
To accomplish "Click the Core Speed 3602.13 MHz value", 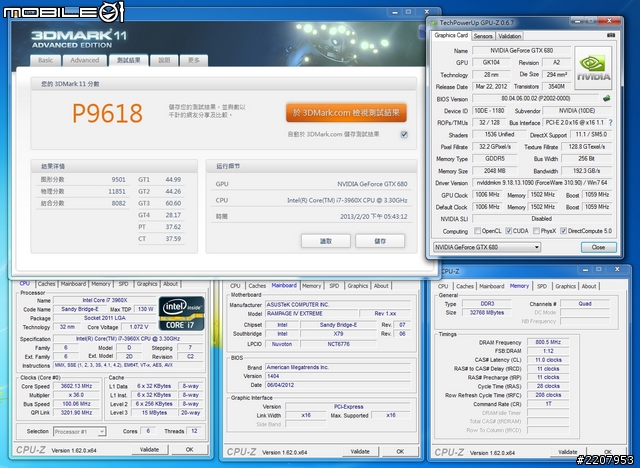I will point(77,386).
